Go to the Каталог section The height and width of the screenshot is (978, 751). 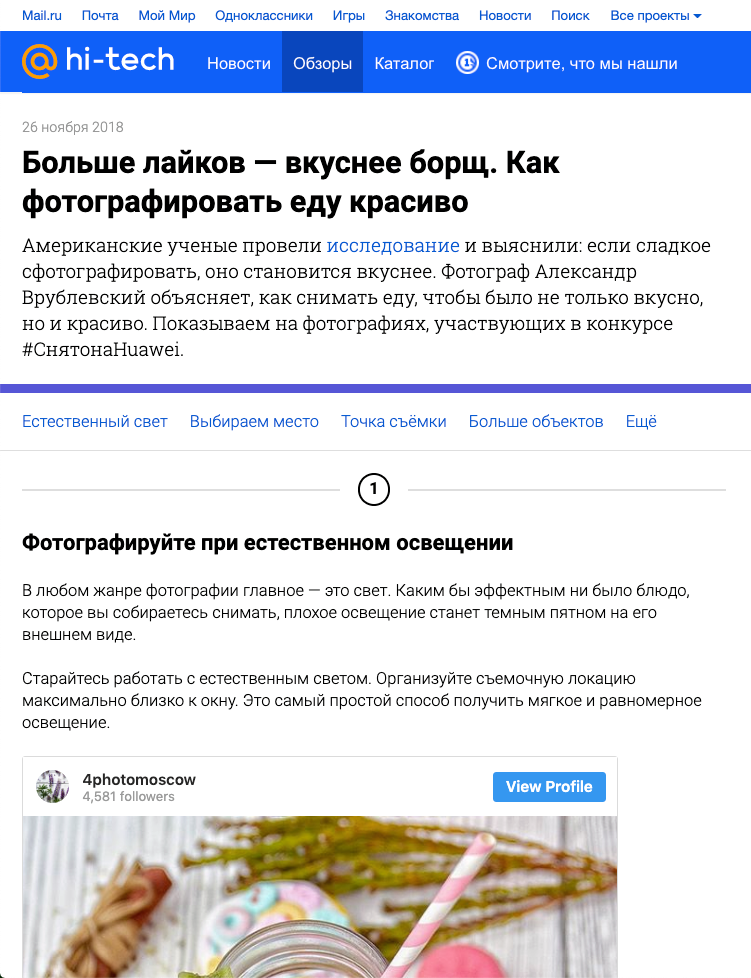point(404,64)
